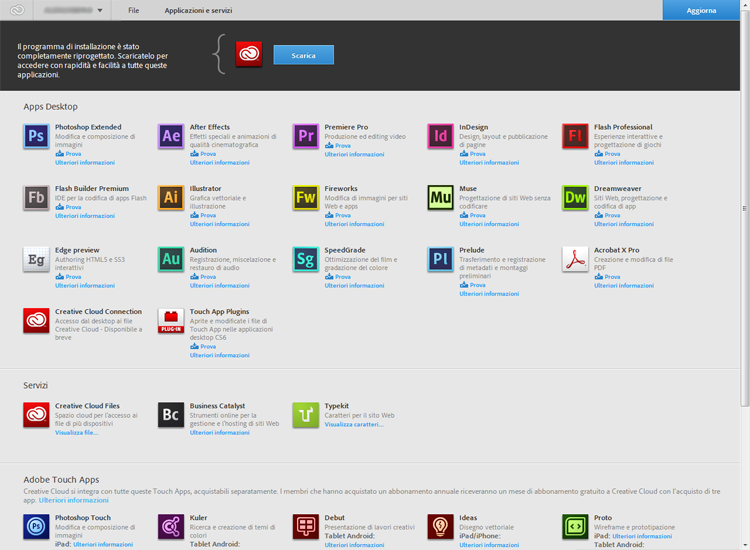Open Ulteriori informazioni for InDesign
The image size is (750, 550).
489,163
